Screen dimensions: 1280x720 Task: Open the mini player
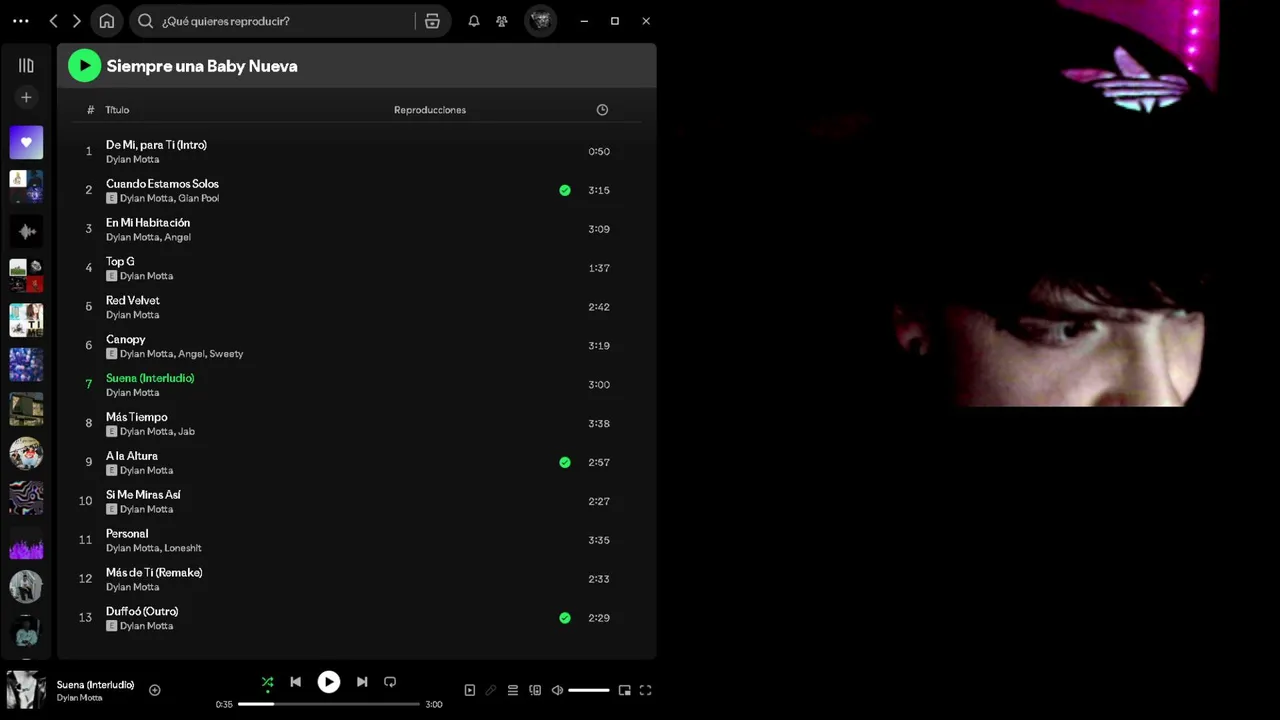[x=625, y=690]
